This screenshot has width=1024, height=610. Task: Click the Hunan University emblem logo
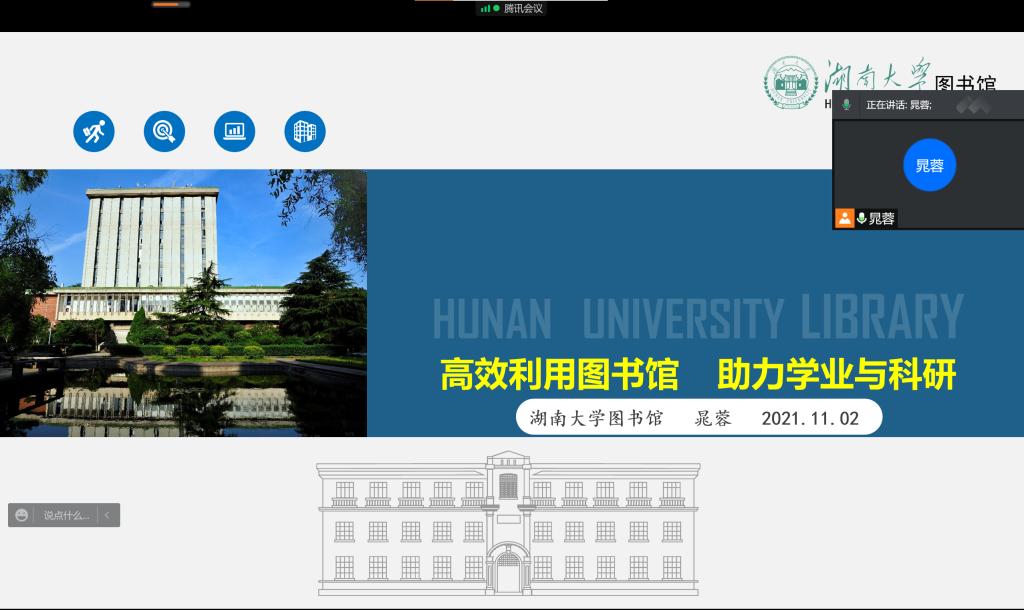coord(791,83)
